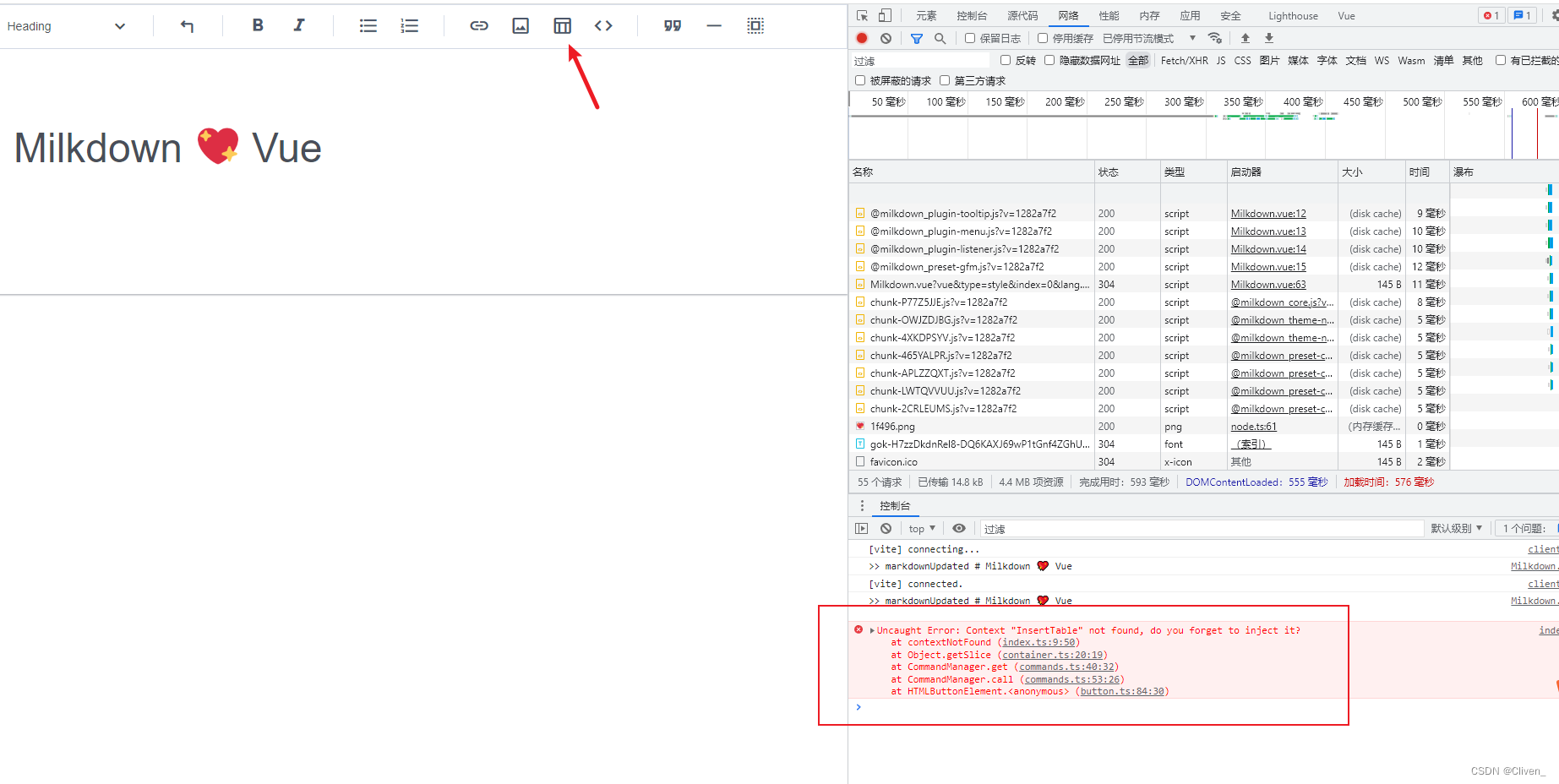The width and height of the screenshot is (1559, 784).
Task: Open network conditions wifi icon
Action: coord(1215,38)
